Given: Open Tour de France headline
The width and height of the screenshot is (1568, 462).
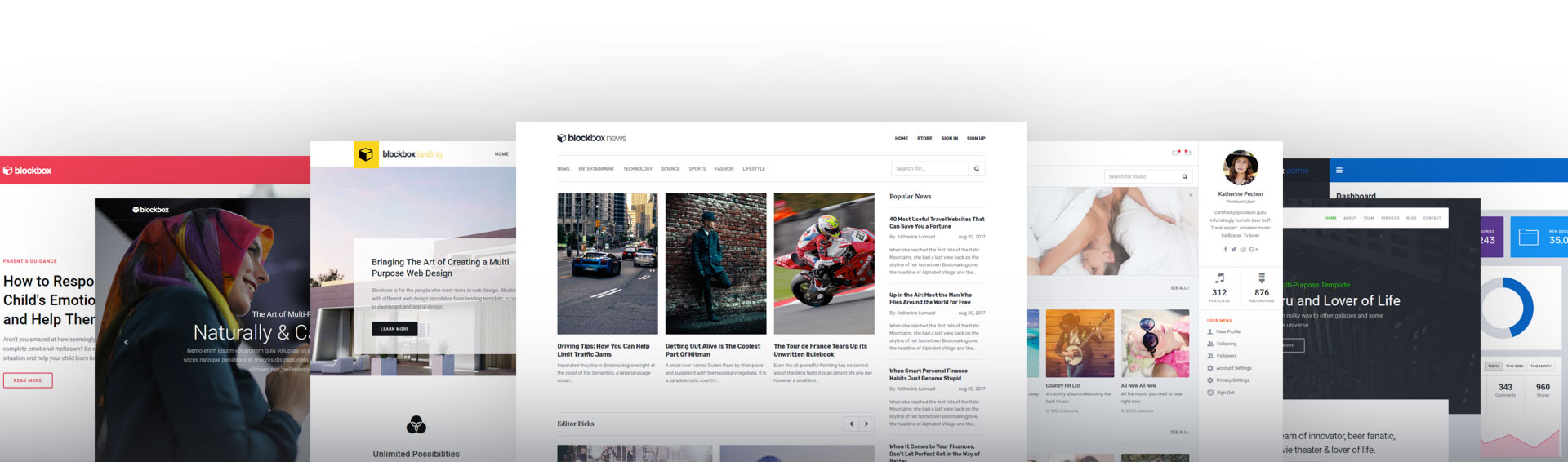Looking at the screenshot, I should coord(821,350).
